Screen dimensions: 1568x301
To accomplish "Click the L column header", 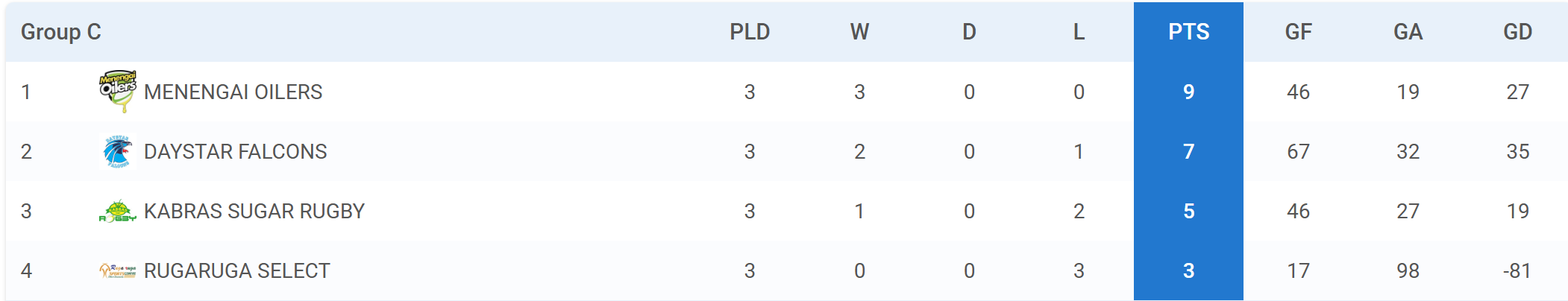I will click(x=1079, y=32).
